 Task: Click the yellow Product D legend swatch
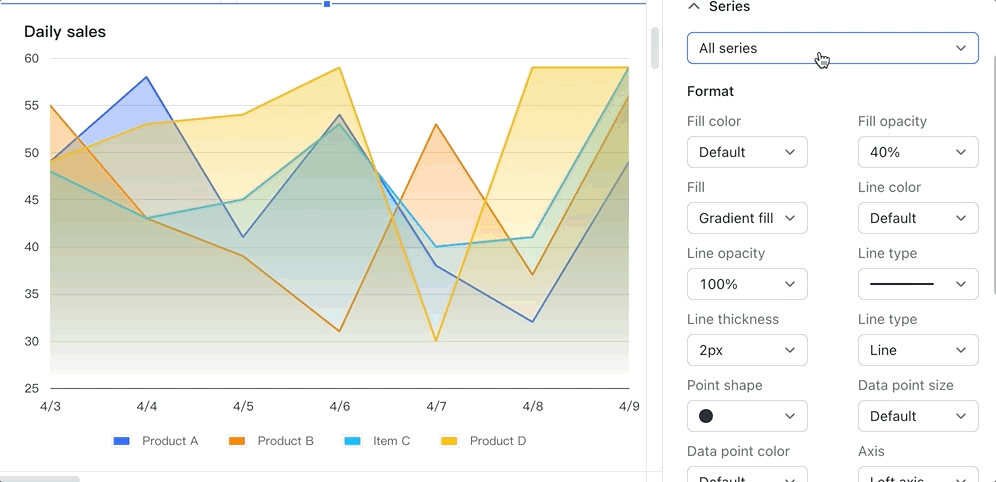tap(449, 441)
